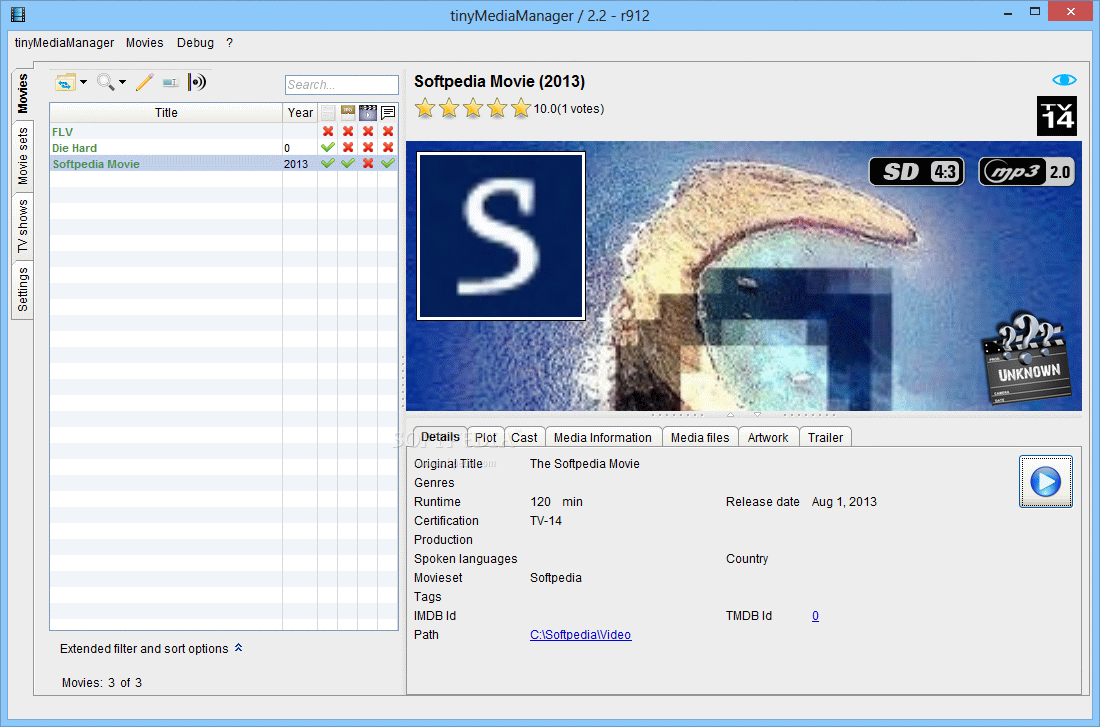Screen dimensions: 1100x727
Task: Click the images column header icon
Action: pyautogui.click(x=347, y=112)
